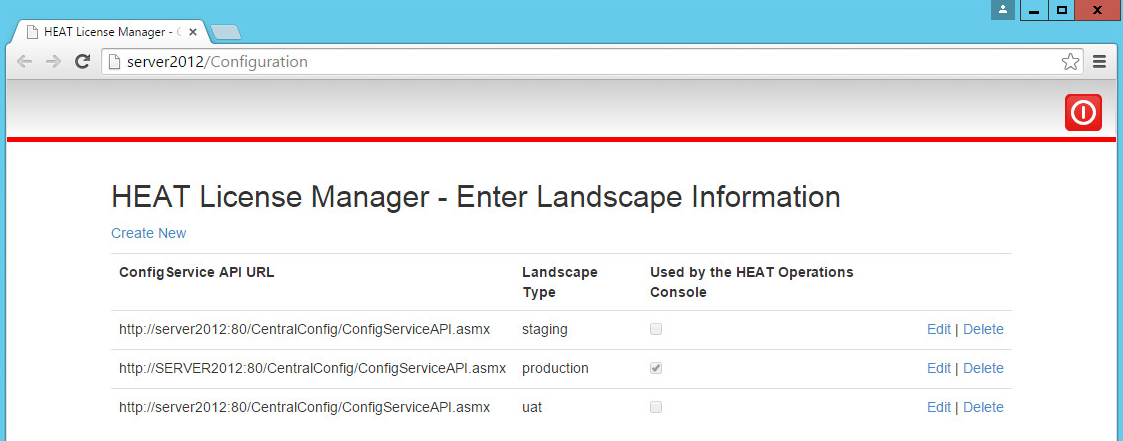The height and width of the screenshot is (441, 1123).
Task: Delete the uat landscape entry
Action: pos(983,407)
